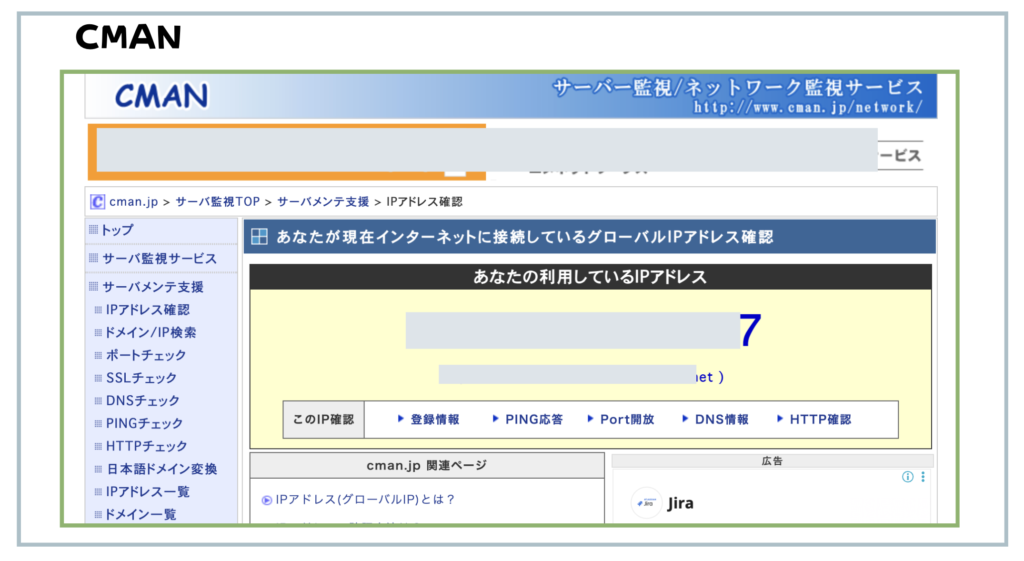The image size is (1024, 561).
Task: Click bullet icon beside IPアドレス(グローバルIP)とは？
Action: [267, 500]
